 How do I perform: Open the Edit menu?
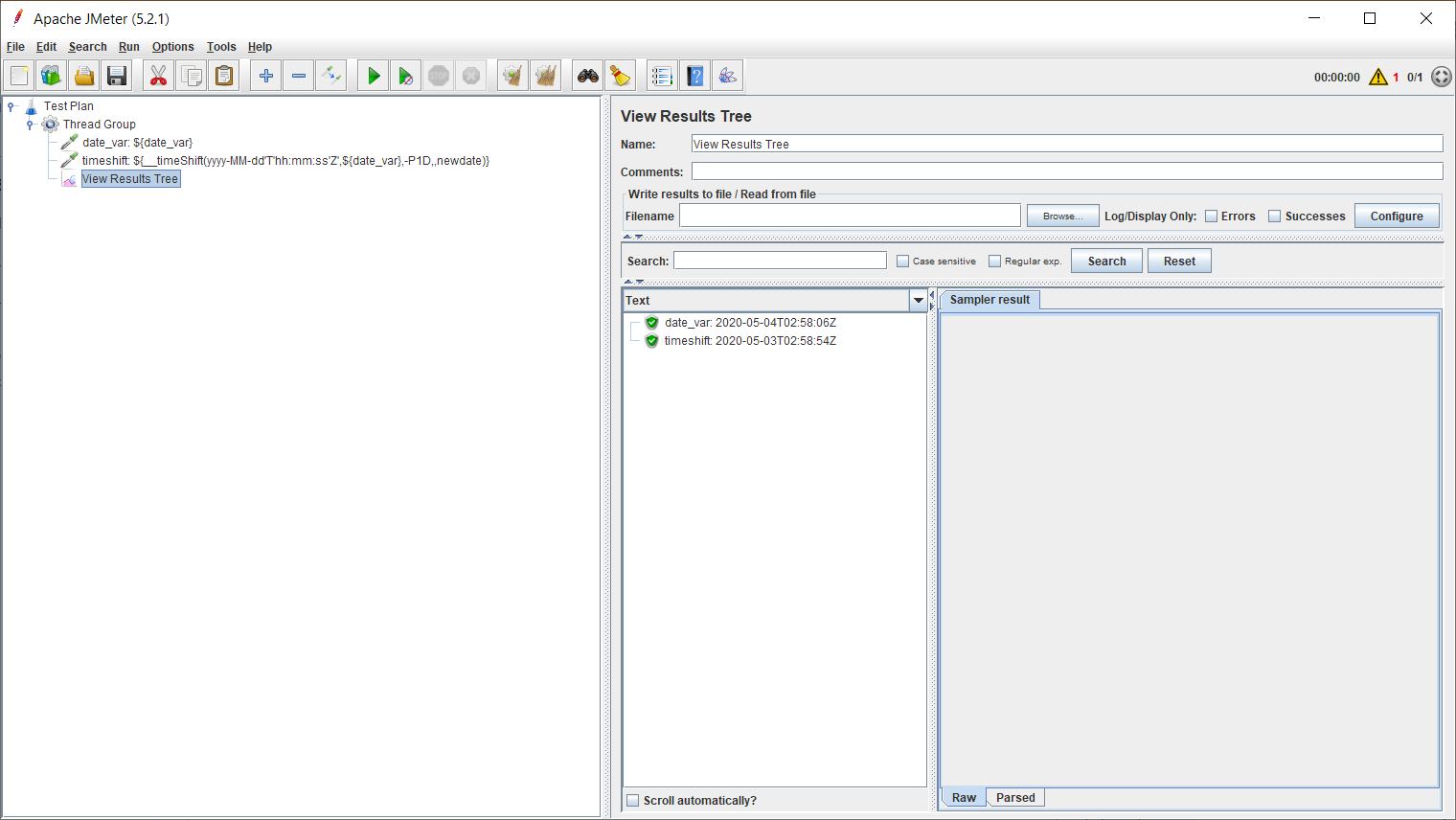[46, 47]
